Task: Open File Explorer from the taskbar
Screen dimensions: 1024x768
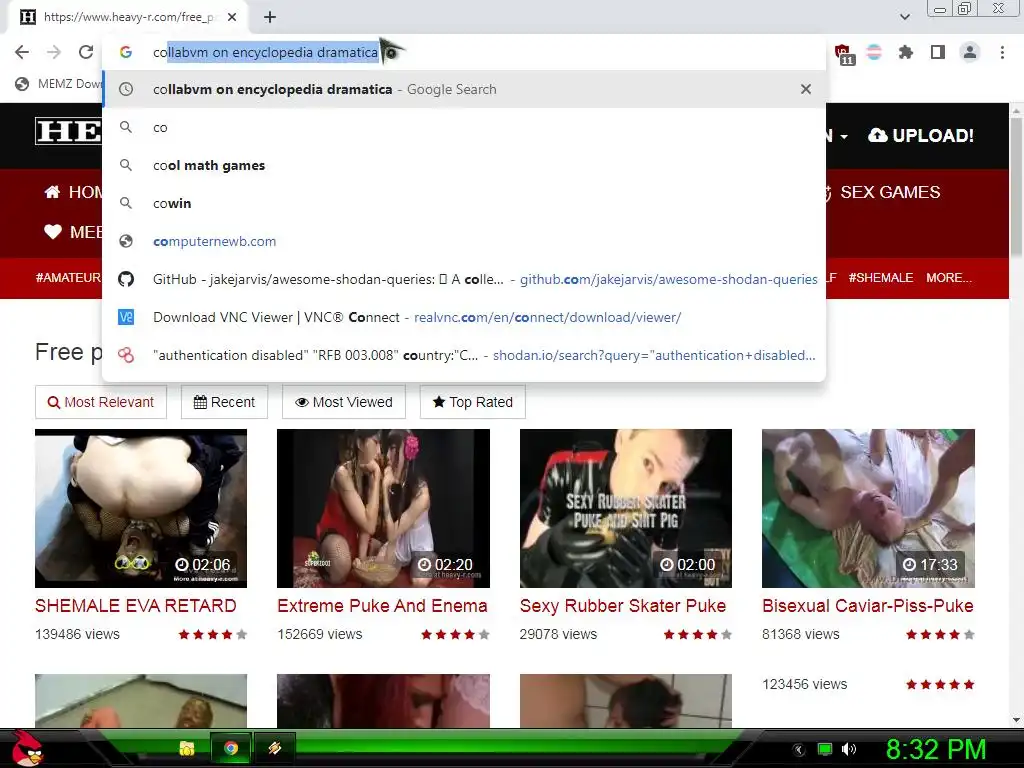Action: (187, 748)
